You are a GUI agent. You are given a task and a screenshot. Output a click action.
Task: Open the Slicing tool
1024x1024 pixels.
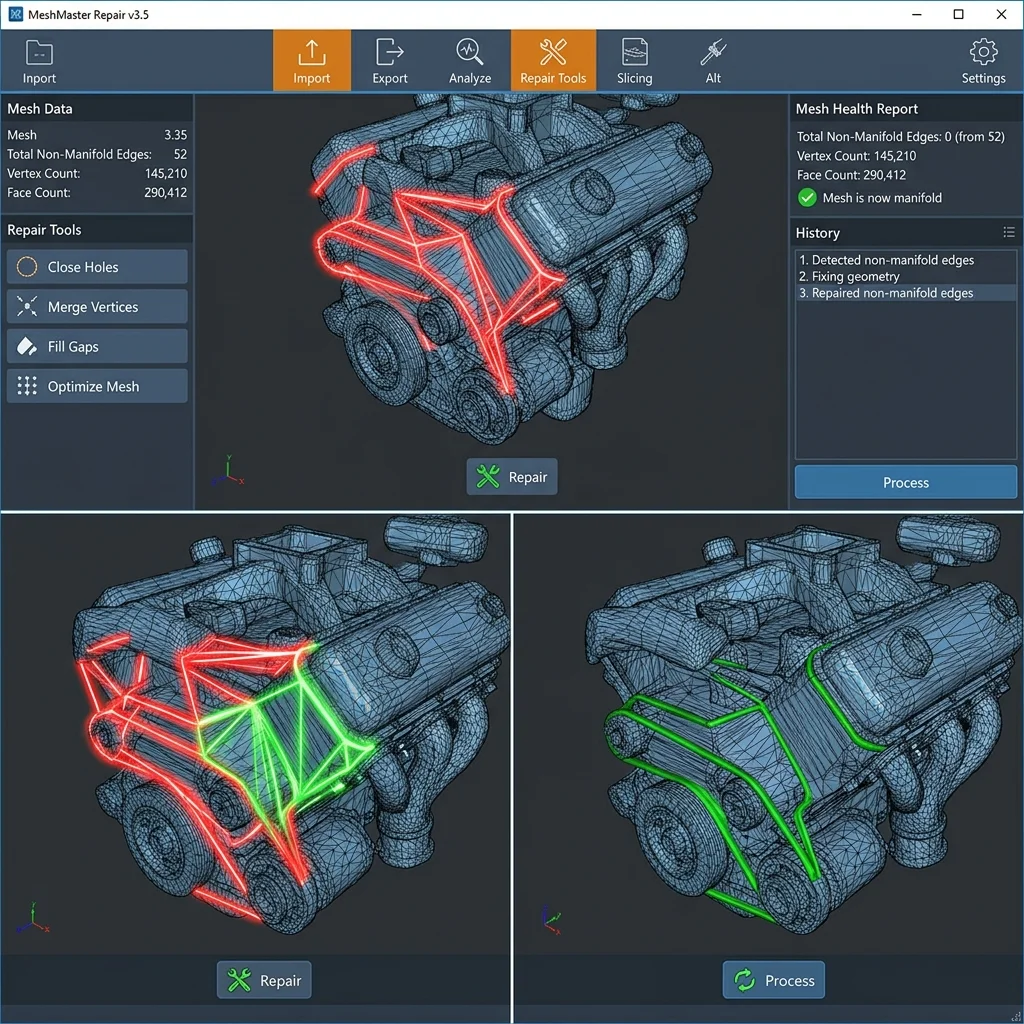(634, 61)
